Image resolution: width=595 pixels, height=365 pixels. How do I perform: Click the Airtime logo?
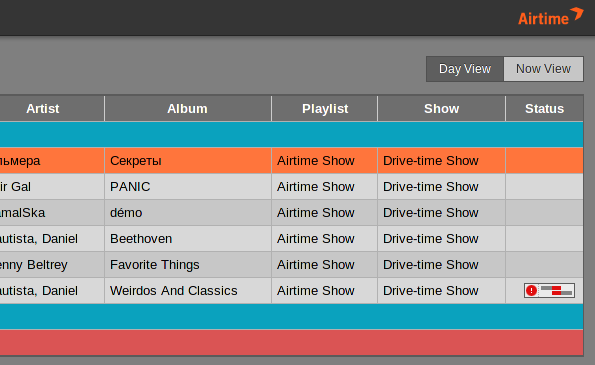pyautogui.click(x=551, y=17)
